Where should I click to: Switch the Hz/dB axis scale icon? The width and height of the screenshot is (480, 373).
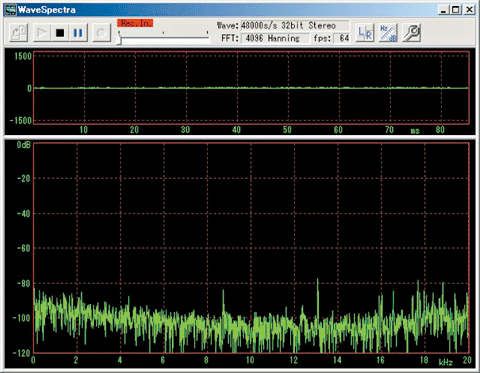click(x=388, y=33)
